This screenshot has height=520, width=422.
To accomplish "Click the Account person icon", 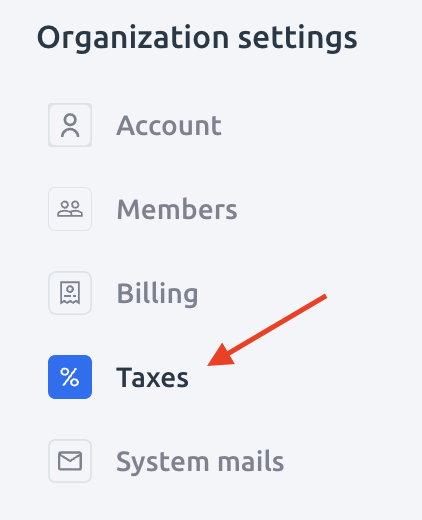I will pos(70,125).
